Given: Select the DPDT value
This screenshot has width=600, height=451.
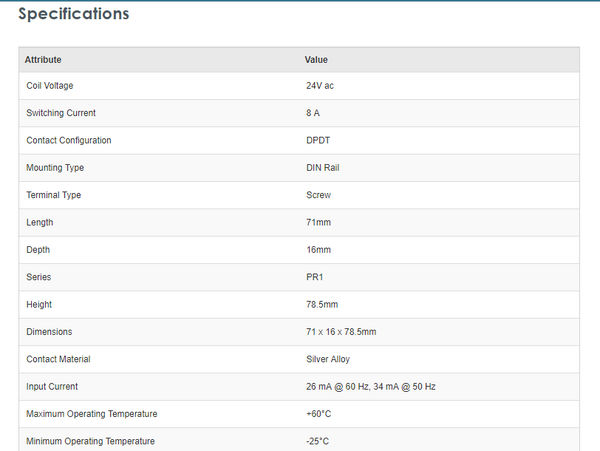Looking at the screenshot, I should click(318, 140).
